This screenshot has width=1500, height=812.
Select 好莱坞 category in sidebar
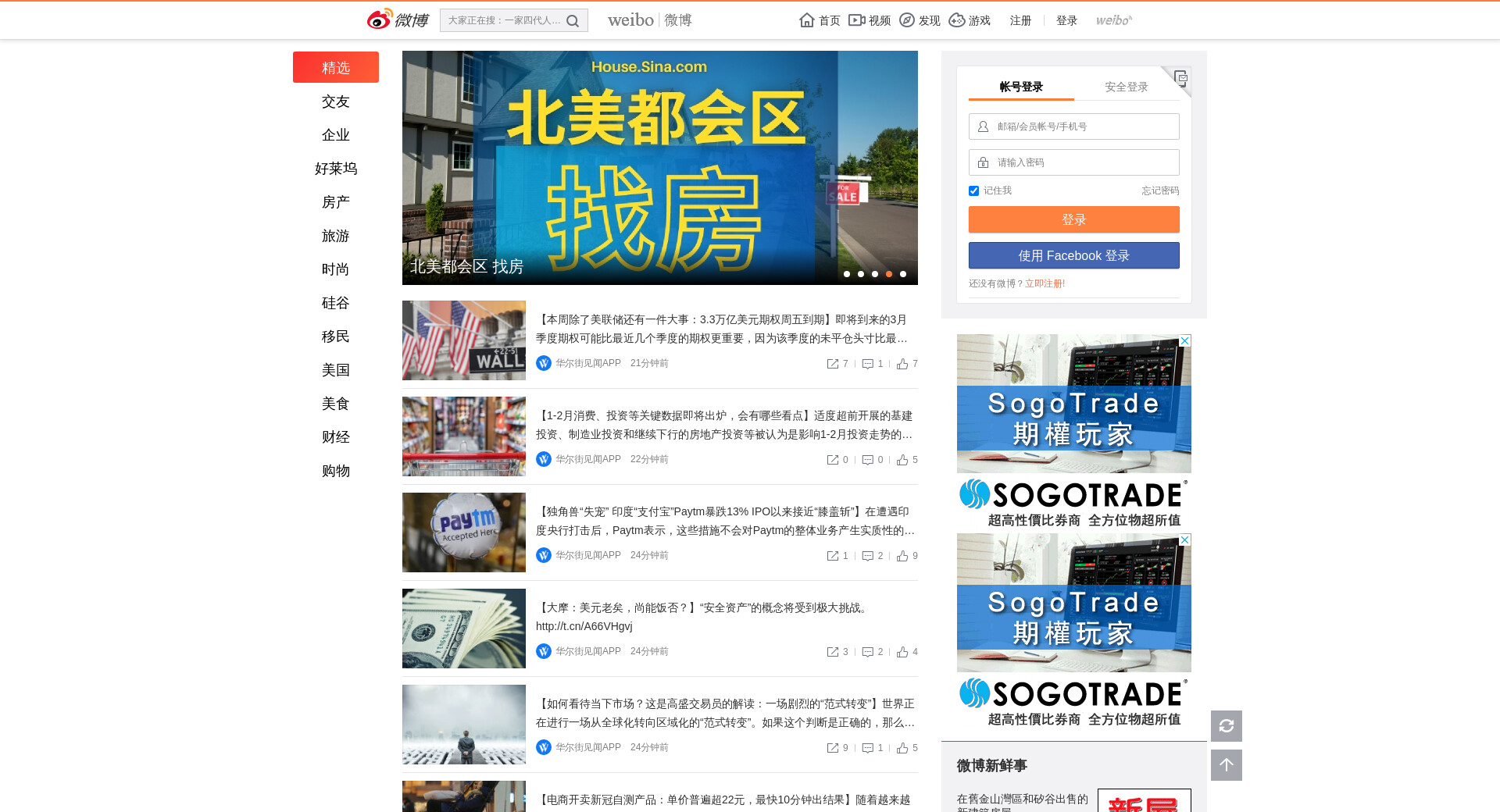[336, 169]
